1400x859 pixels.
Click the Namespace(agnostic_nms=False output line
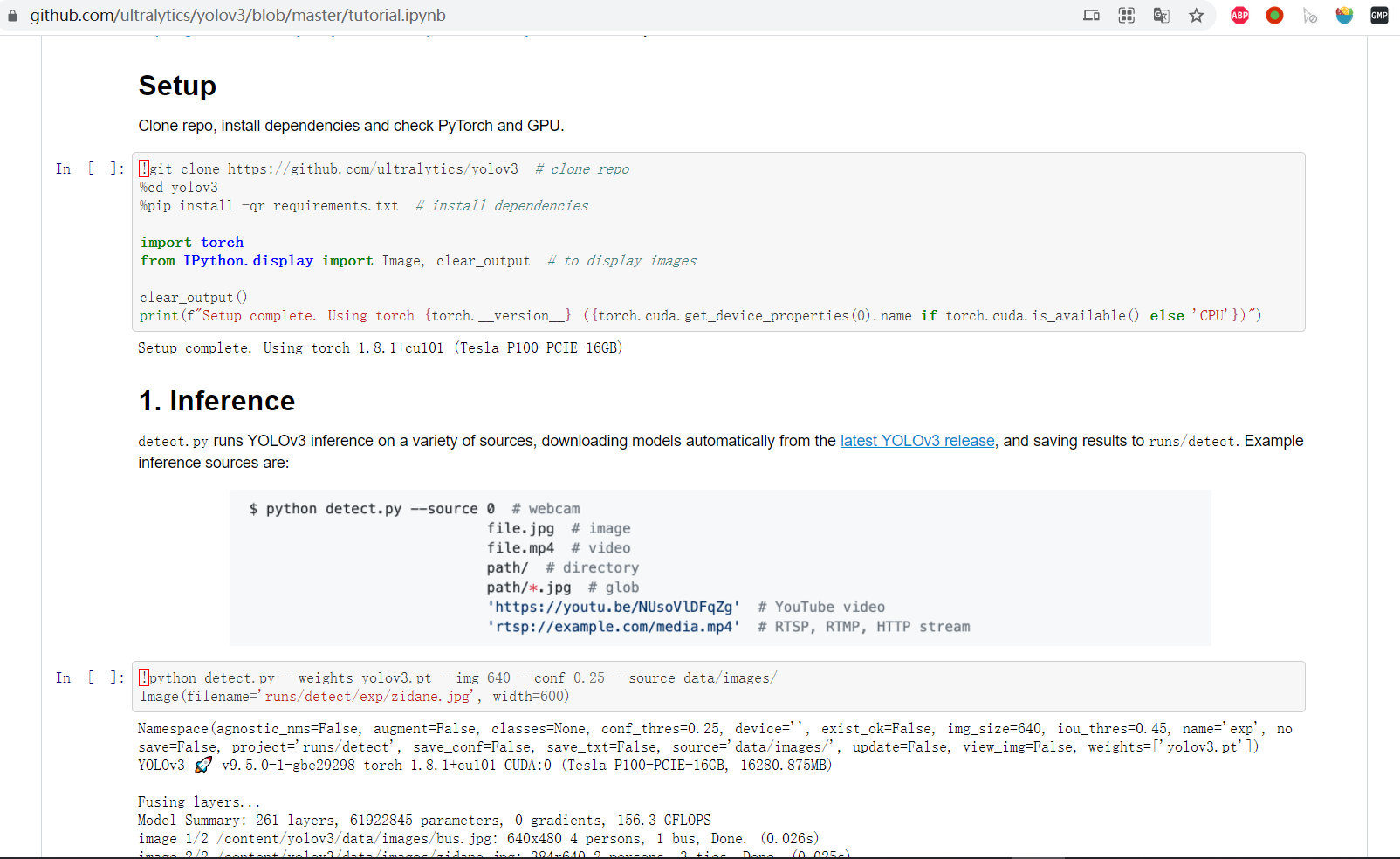715,729
